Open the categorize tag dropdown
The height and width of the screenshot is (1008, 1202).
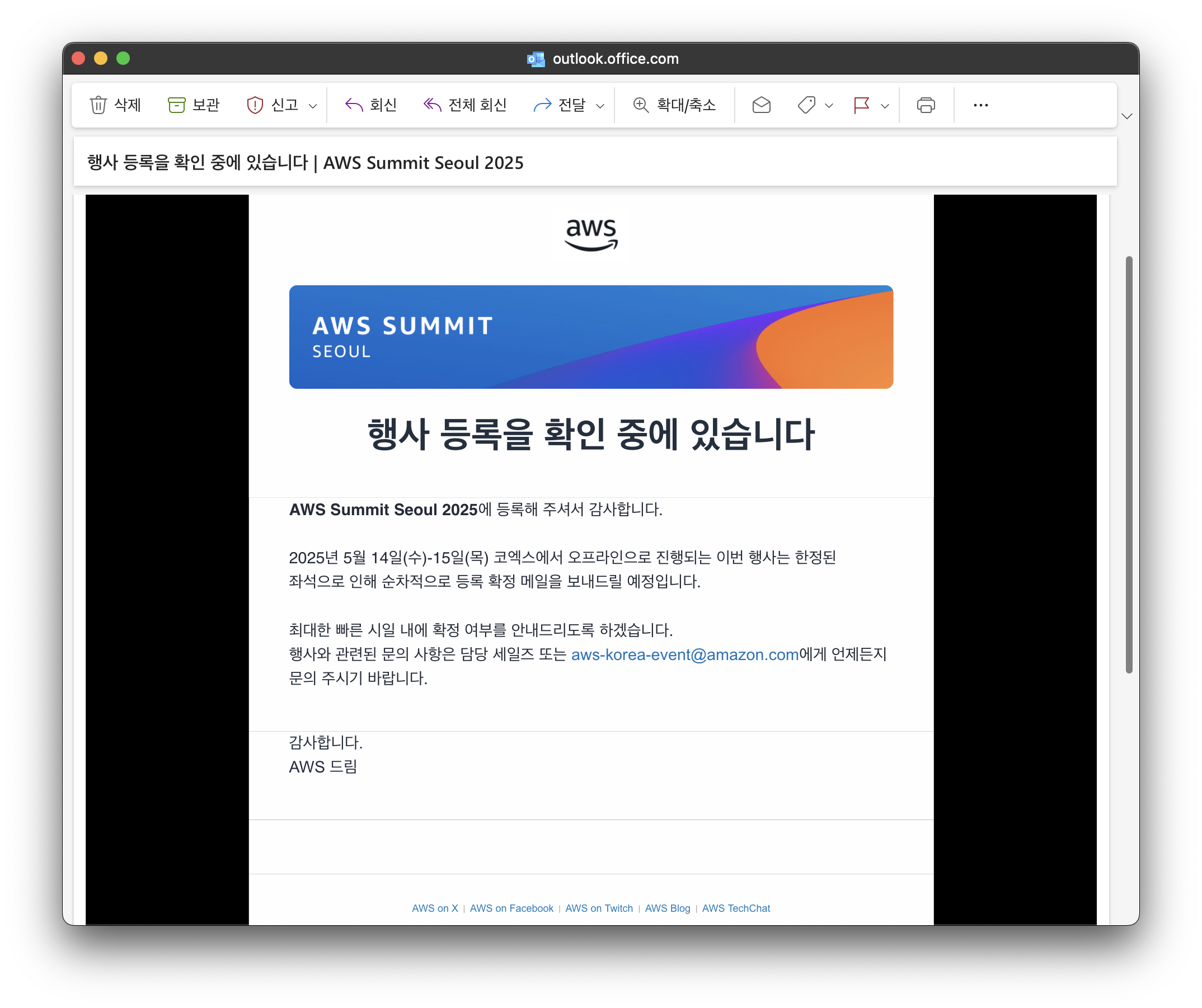coord(828,106)
